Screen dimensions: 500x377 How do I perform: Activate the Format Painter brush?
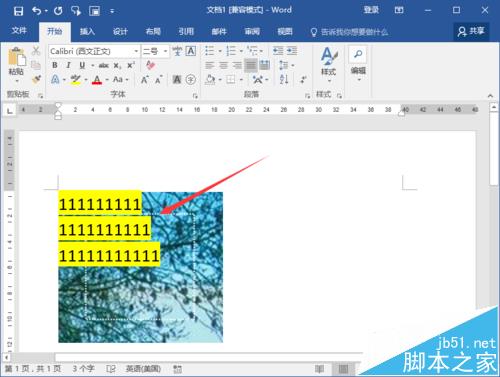36,79
